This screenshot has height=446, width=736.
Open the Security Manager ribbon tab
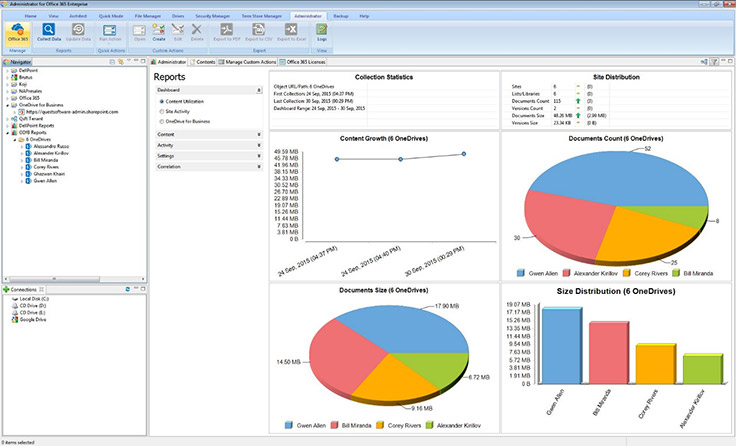(213, 16)
